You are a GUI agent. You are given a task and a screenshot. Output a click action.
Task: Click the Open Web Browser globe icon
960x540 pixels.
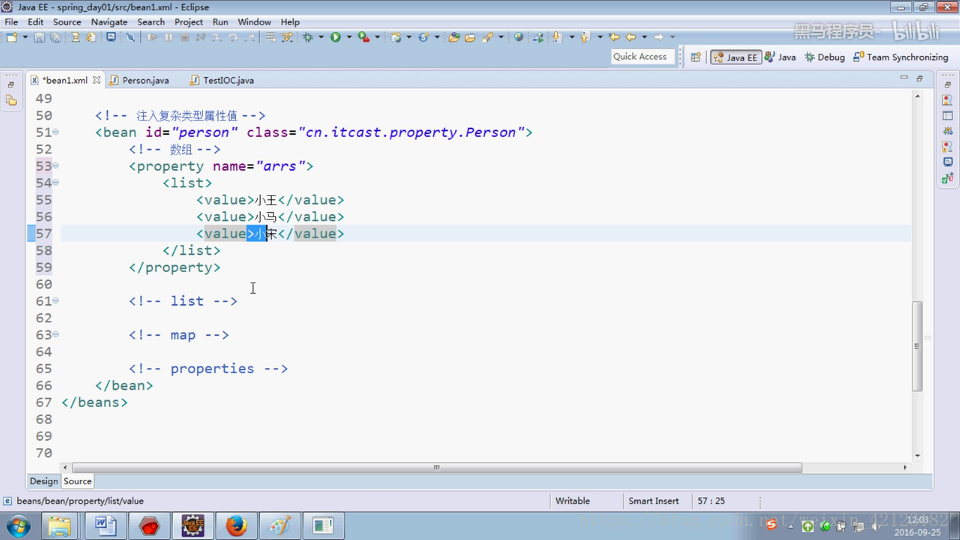(519, 37)
